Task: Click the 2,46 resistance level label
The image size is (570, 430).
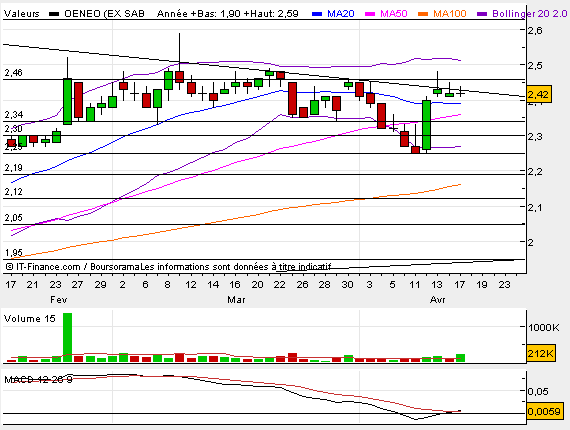Action: (13, 73)
